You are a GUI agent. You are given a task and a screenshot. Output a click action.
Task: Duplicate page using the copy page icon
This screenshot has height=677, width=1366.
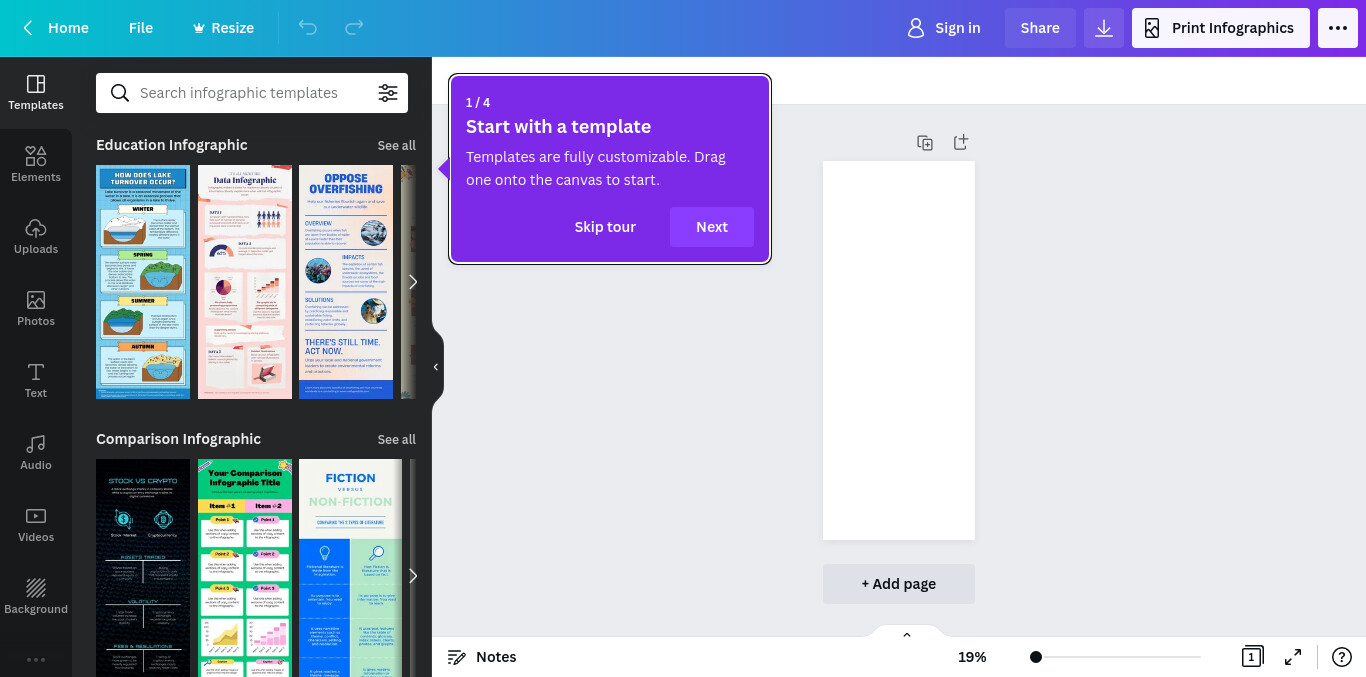pos(925,143)
